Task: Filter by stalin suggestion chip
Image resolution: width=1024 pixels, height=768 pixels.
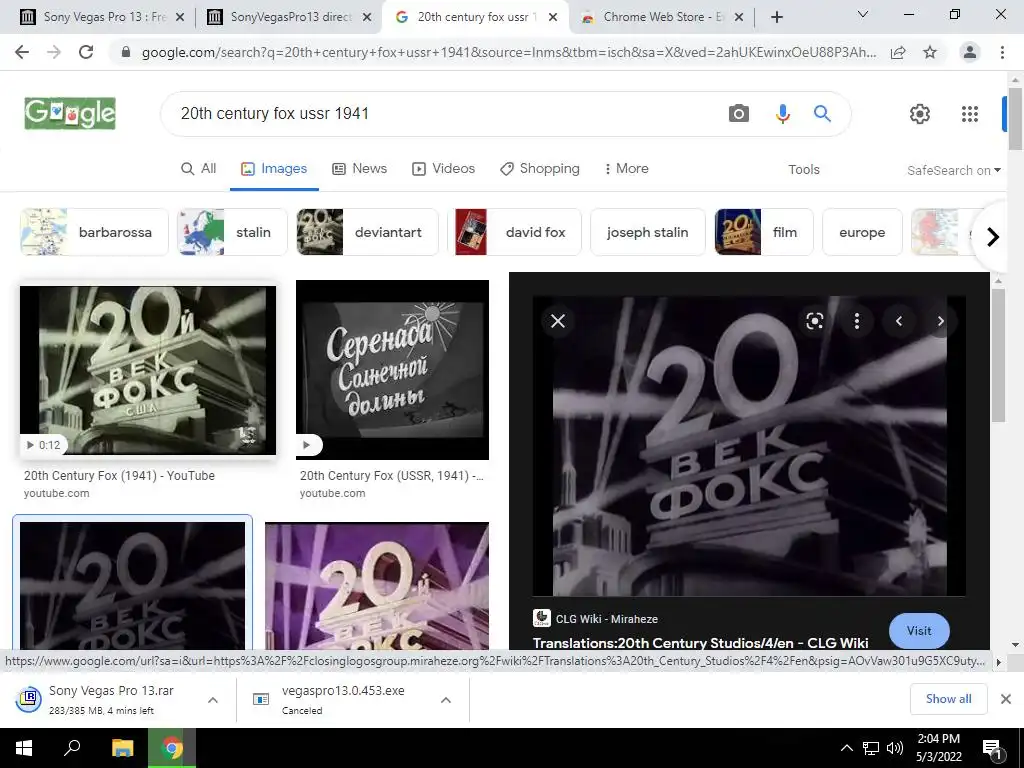Action: point(232,232)
